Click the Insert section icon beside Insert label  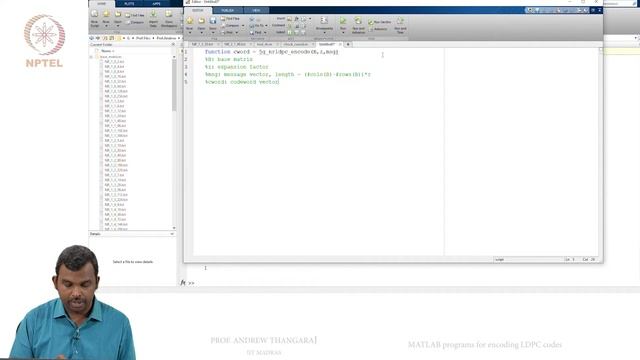point(289,19)
